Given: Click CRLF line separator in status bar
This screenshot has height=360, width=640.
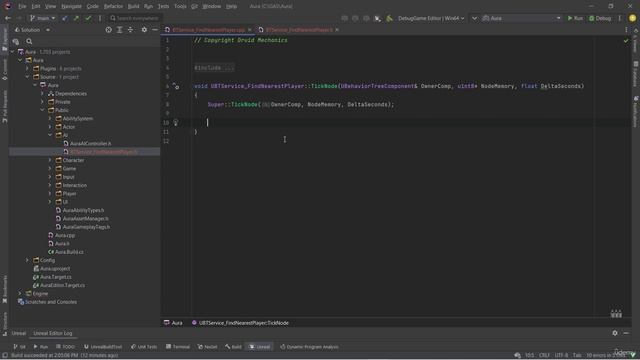Looking at the screenshot, I should 544,356.
